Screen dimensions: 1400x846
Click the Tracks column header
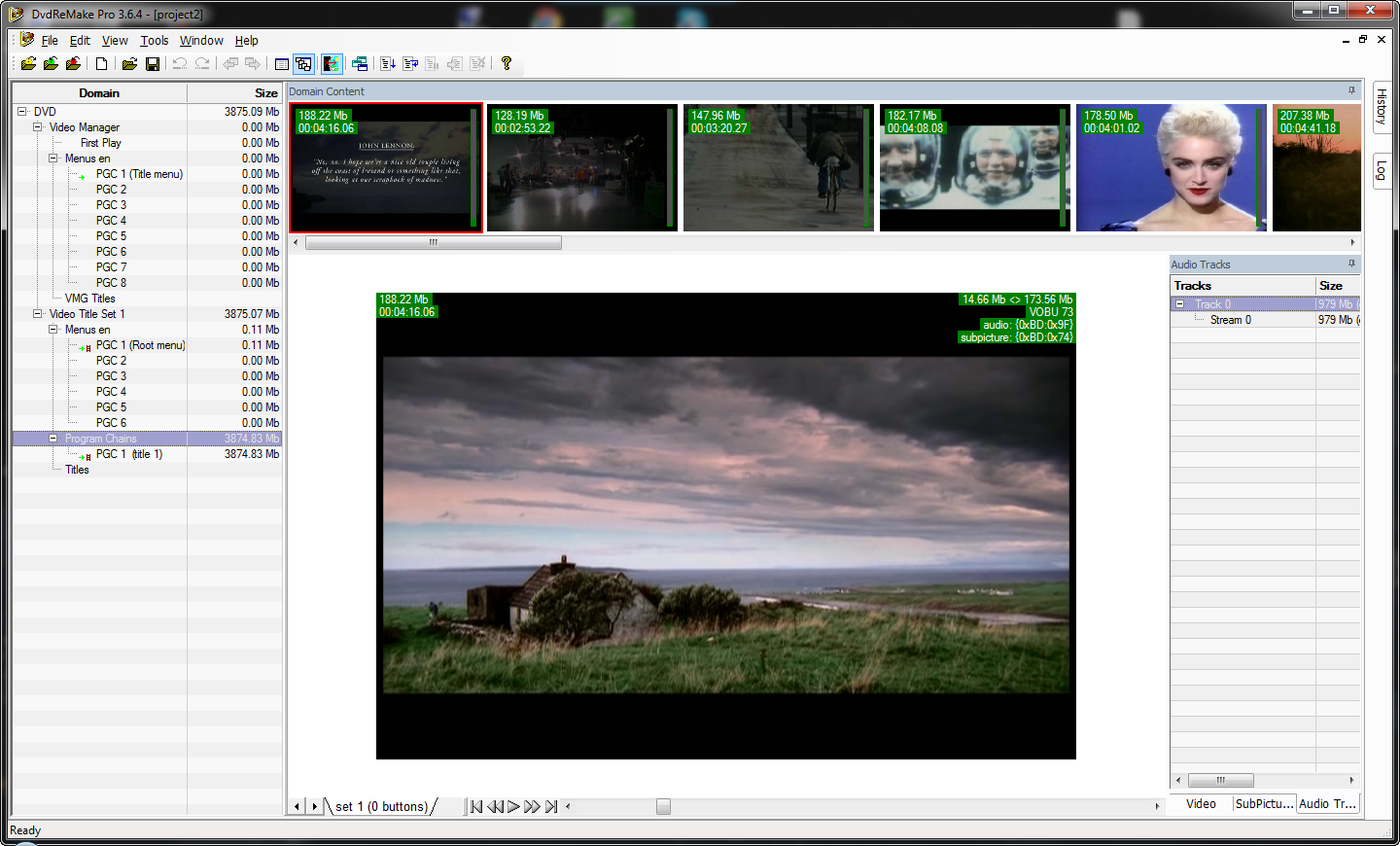tap(1242, 286)
